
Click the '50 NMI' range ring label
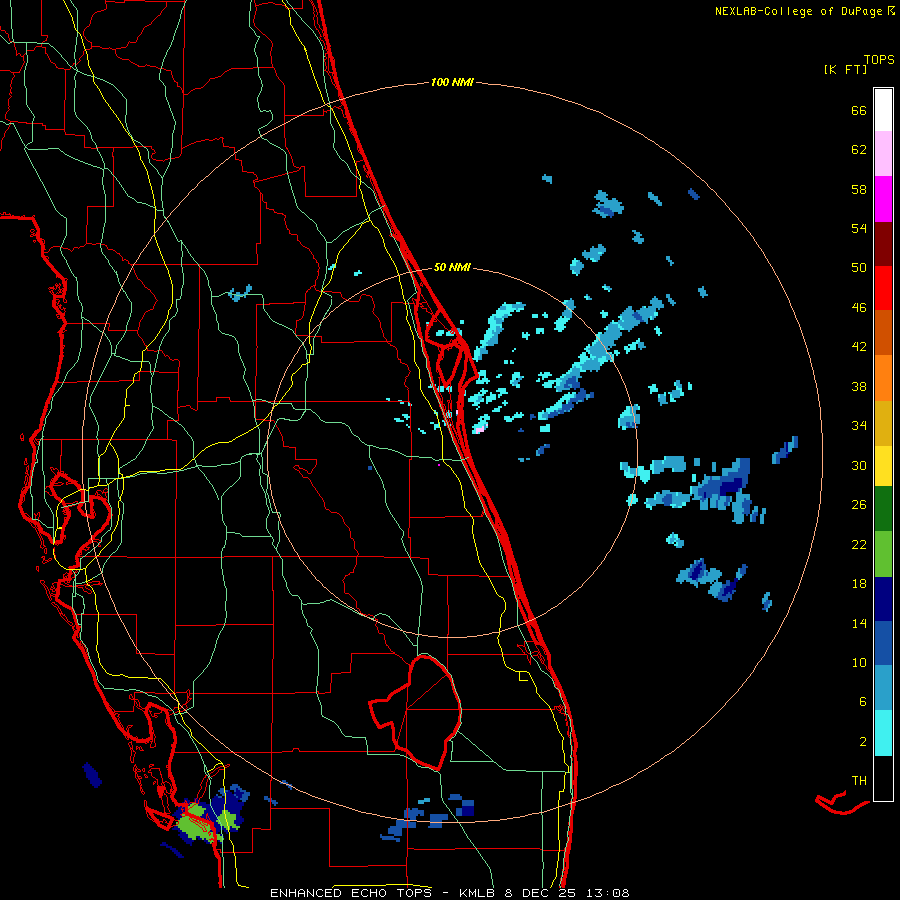(452, 267)
